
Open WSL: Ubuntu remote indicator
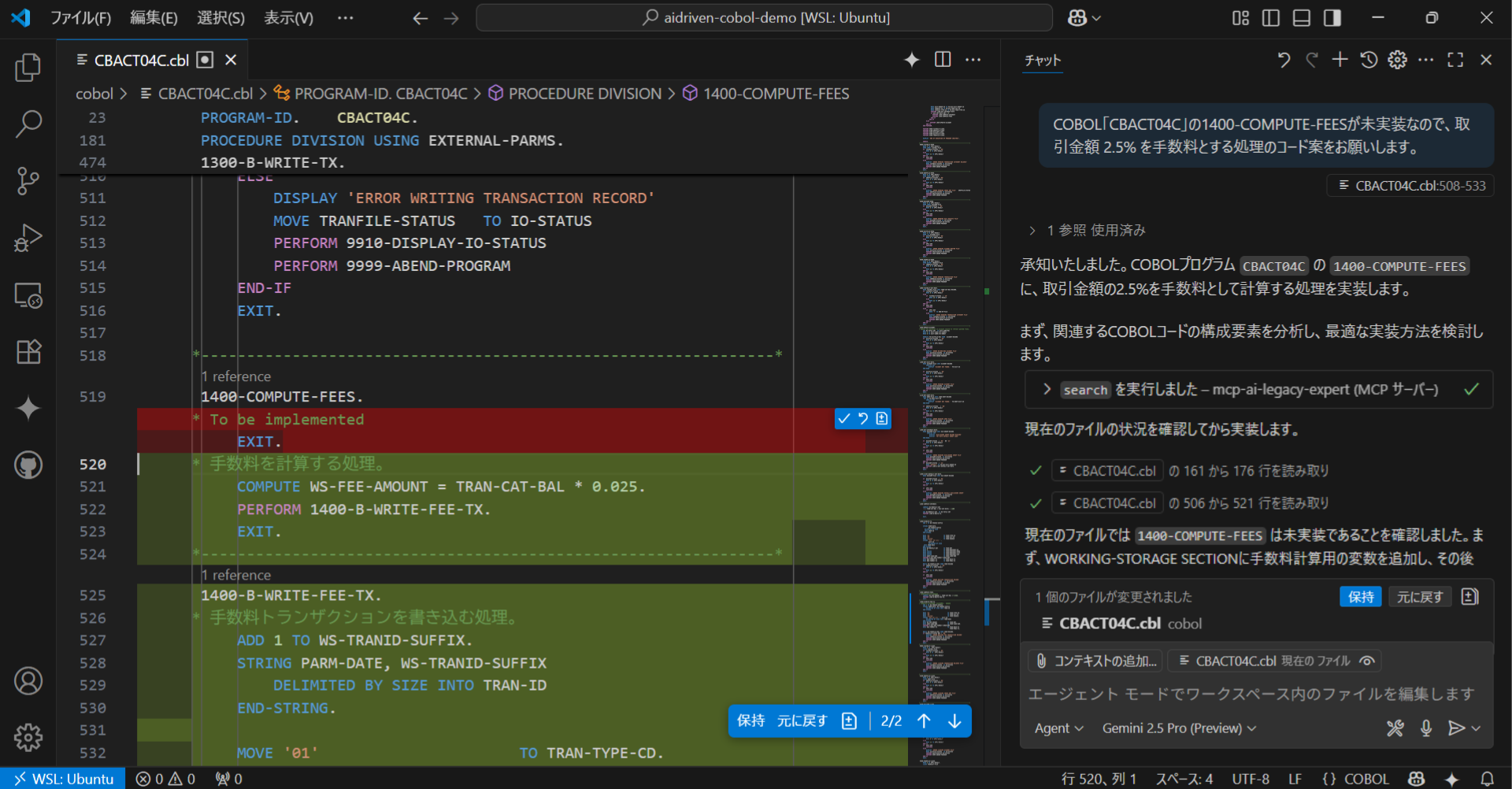tap(63, 779)
